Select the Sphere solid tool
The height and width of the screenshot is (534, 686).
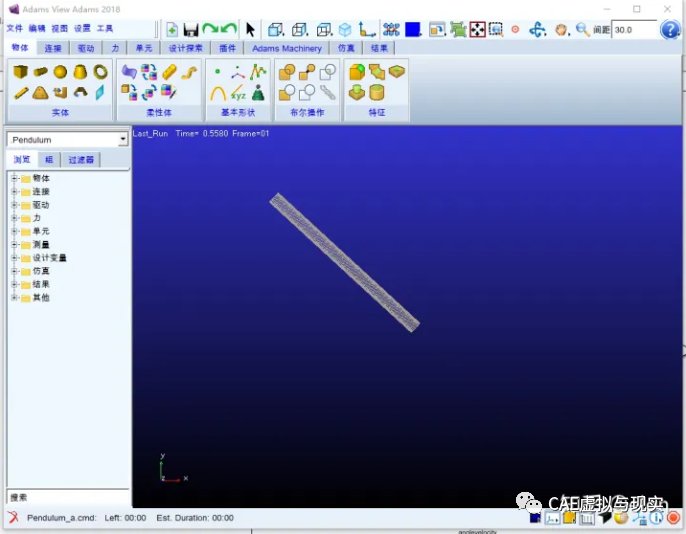(x=60, y=71)
